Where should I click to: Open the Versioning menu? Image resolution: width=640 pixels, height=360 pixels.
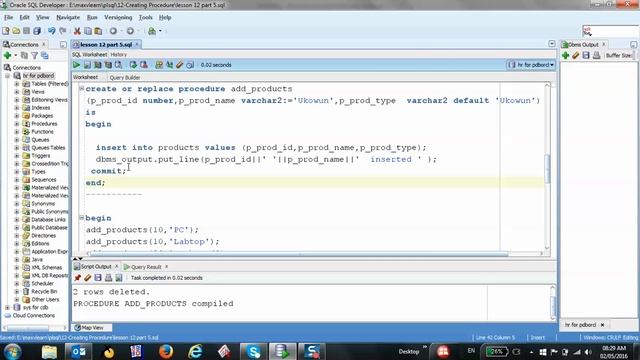tap(118, 18)
